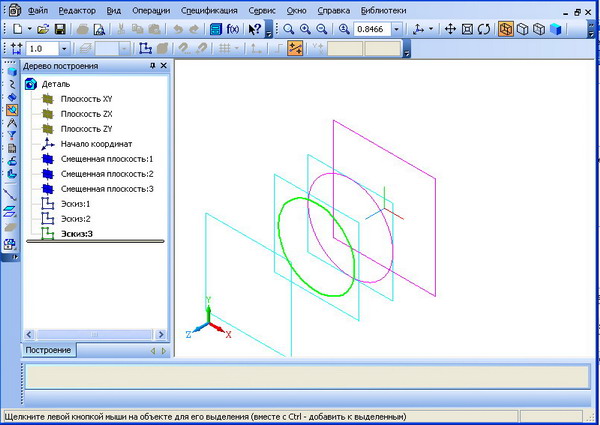Image resolution: width=600 pixels, height=425 pixels.
Task: Open the Вид menu
Action: tap(114, 11)
